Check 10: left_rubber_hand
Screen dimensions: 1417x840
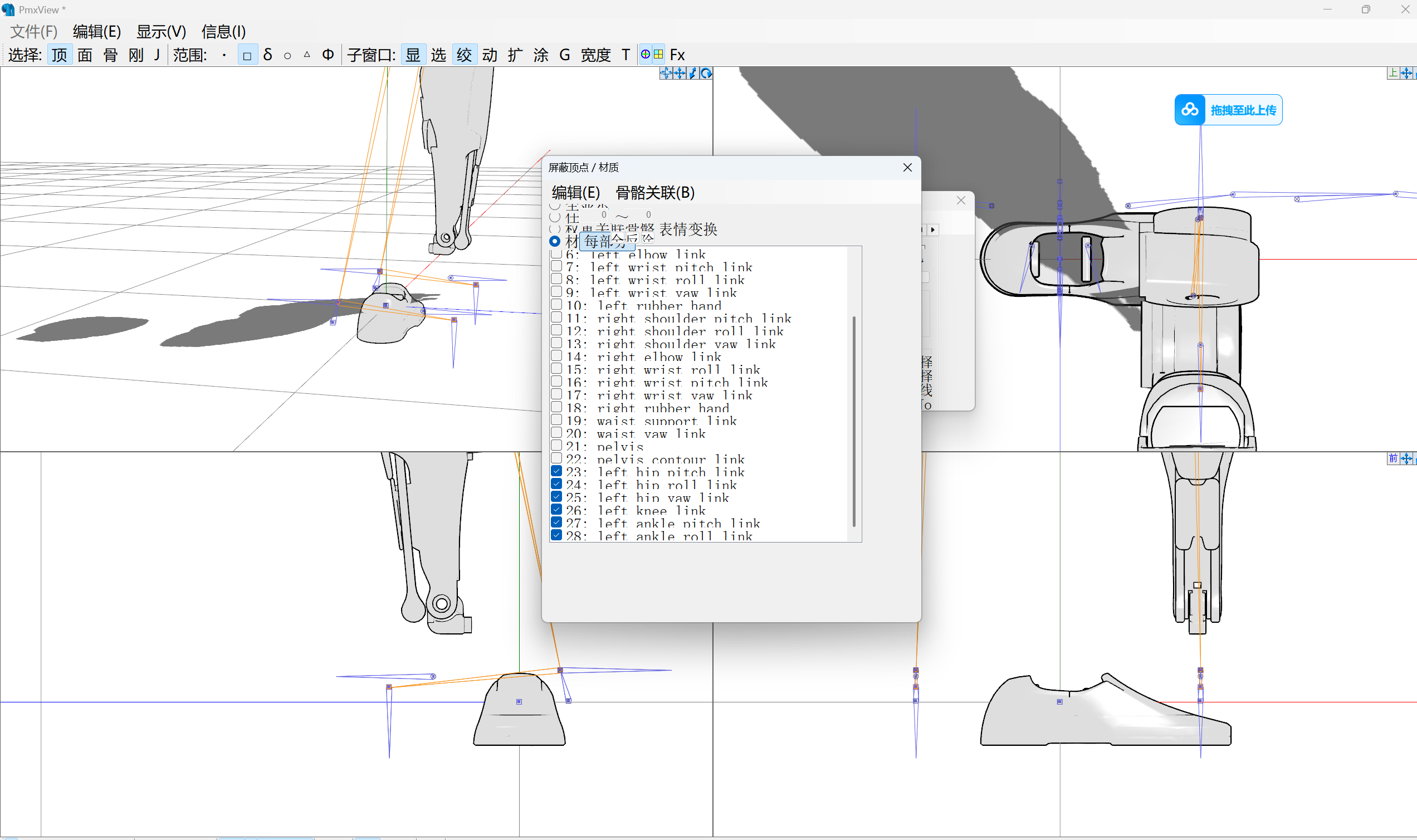(556, 305)
